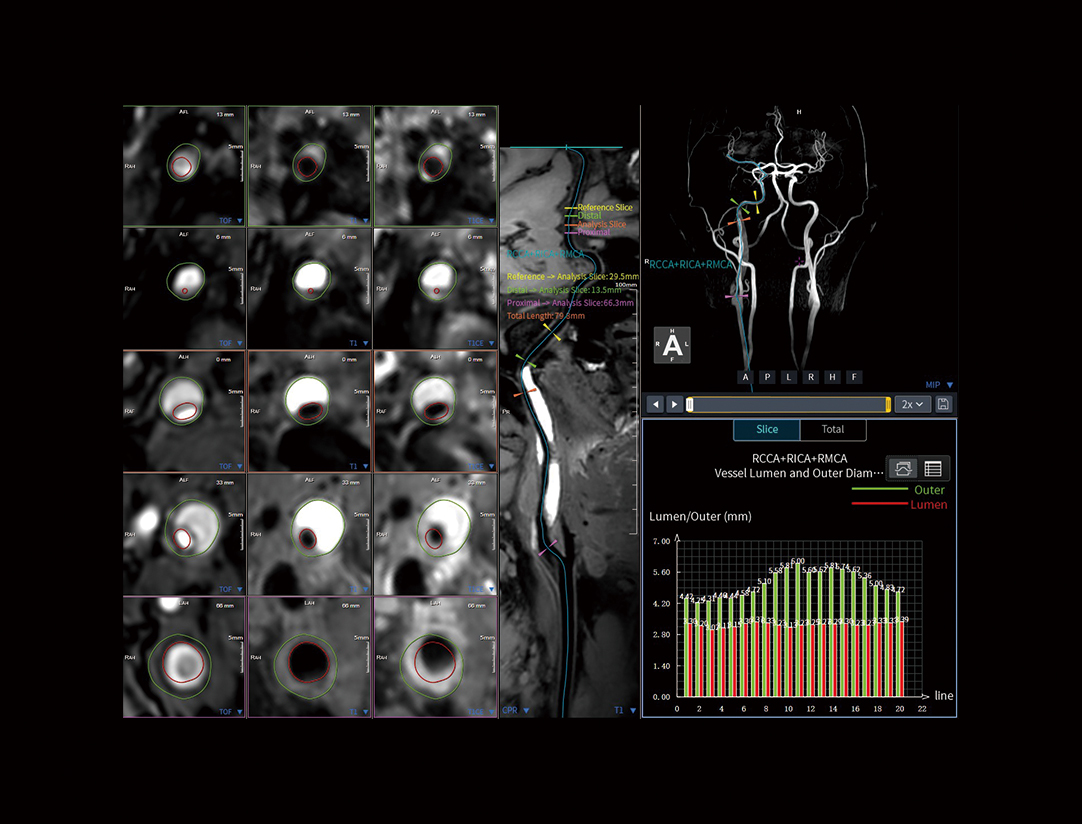Click the orientation cube showing A
Viewport: 1082px width, 824px height.
pos(673,346)
